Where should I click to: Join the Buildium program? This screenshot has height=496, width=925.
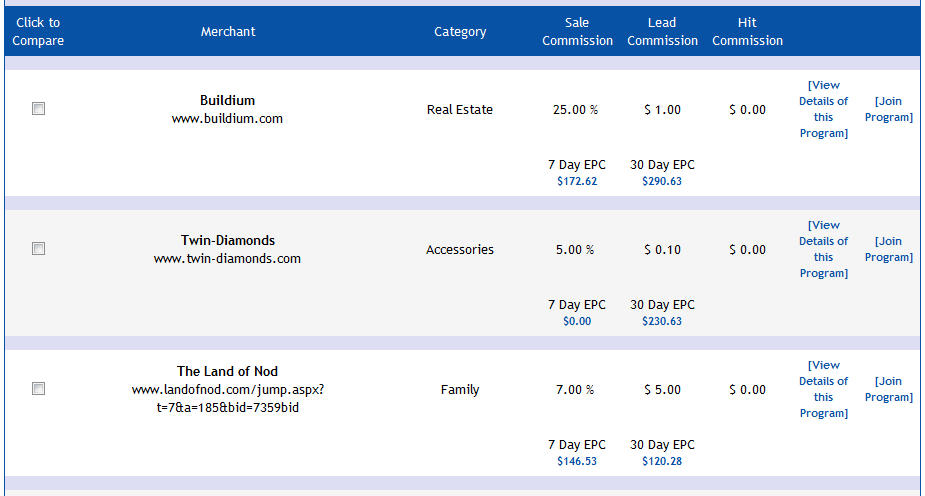(888, 109)
